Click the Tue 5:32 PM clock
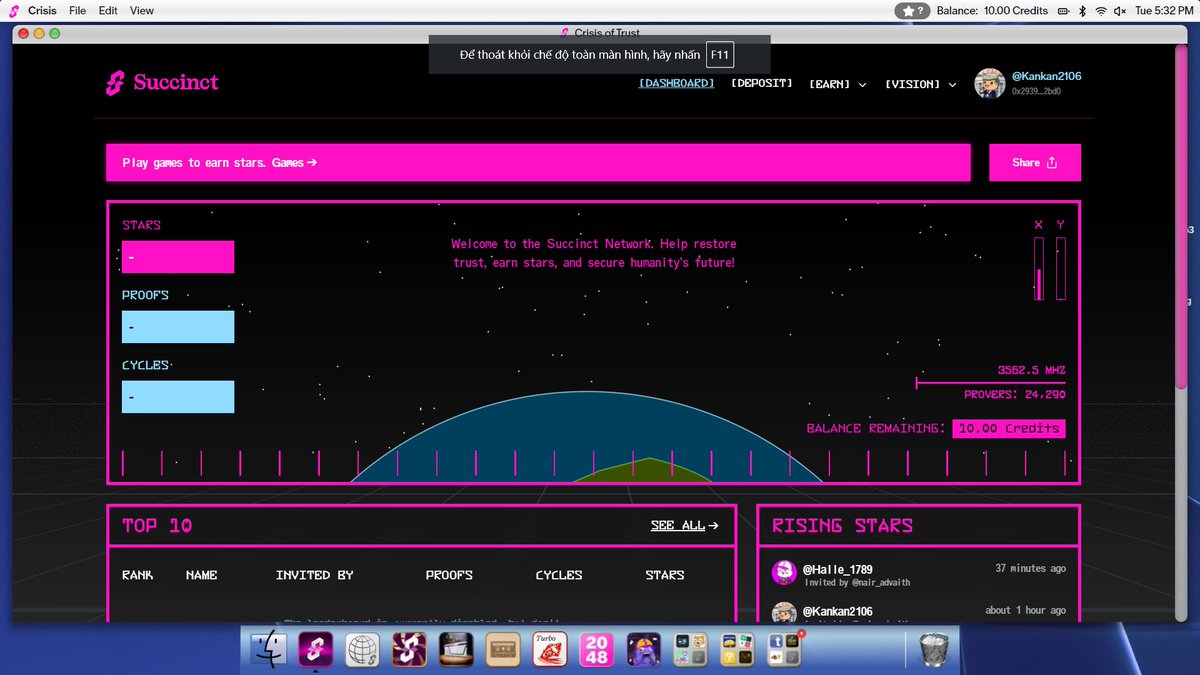This screenshot has width=1200, height=675. tap(1163, 10)
